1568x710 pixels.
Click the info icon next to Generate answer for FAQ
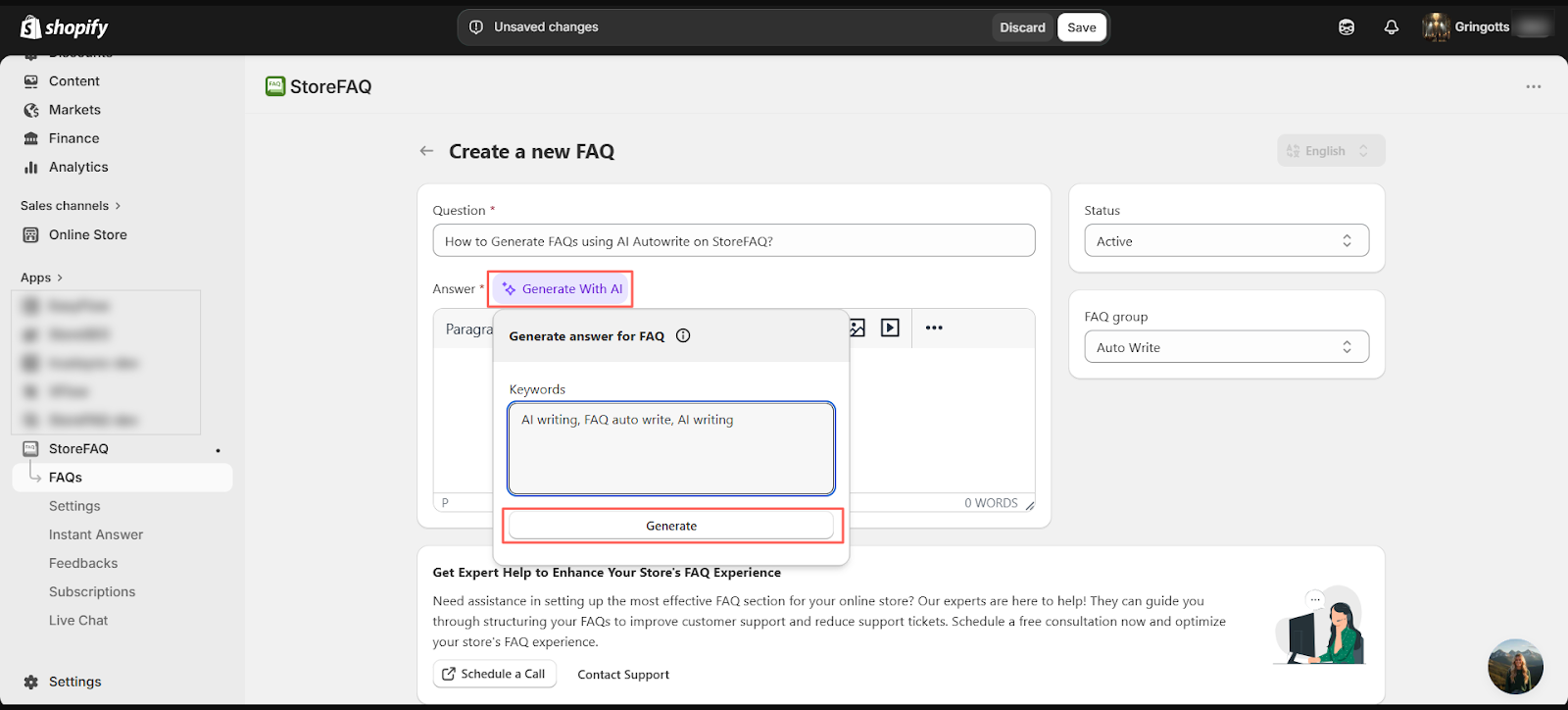(x=683, y=335)
